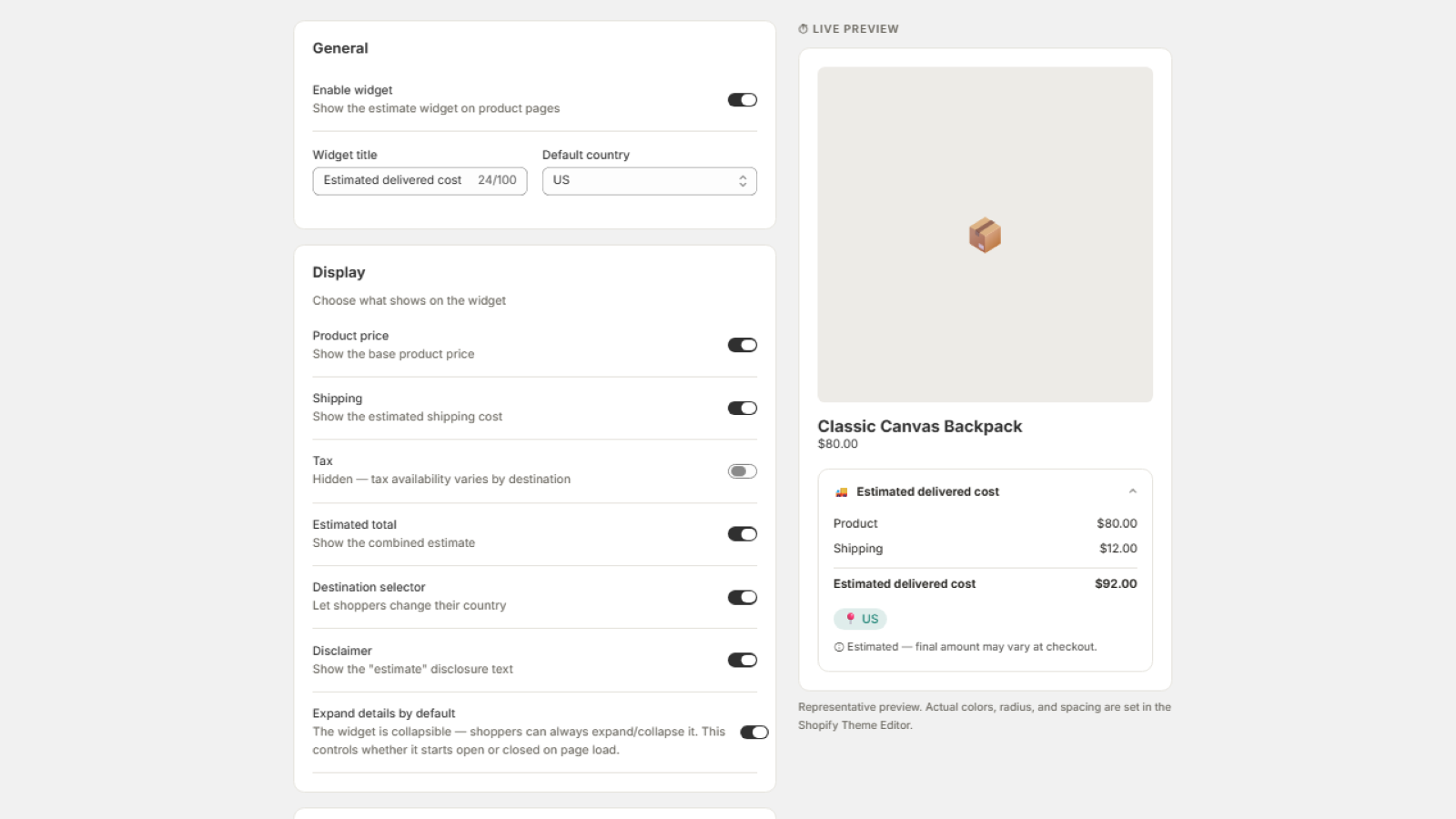Disable the Enable widget toggle

(x=743, y=100)
